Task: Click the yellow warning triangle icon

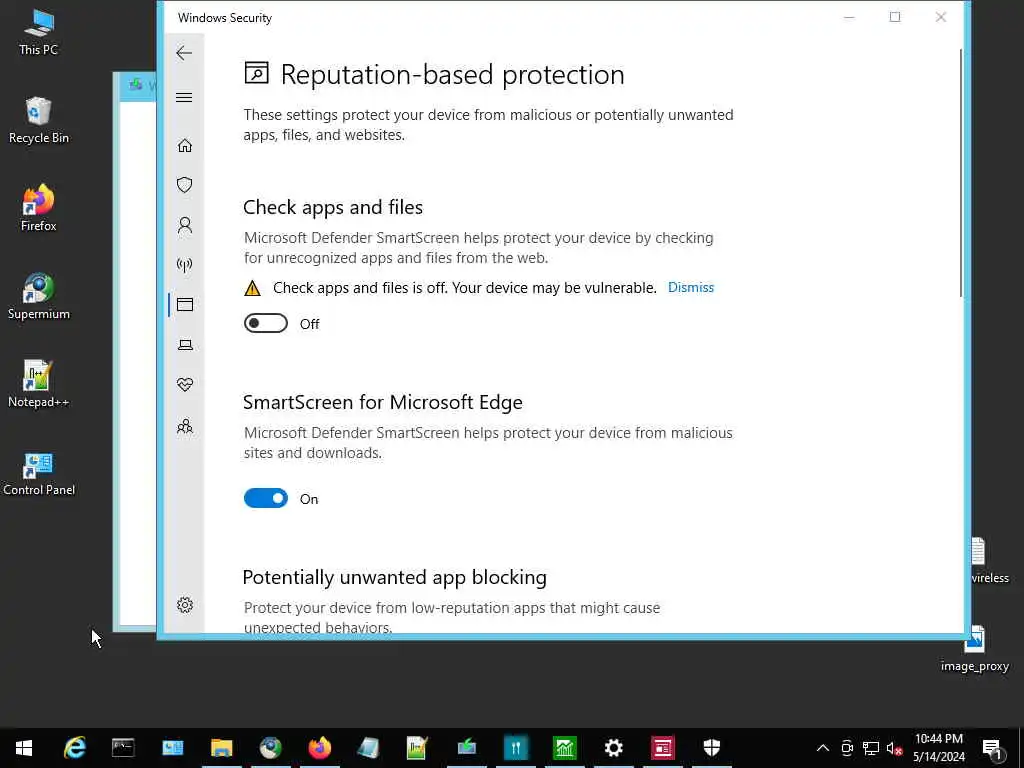Action: (x=252, y=288)
